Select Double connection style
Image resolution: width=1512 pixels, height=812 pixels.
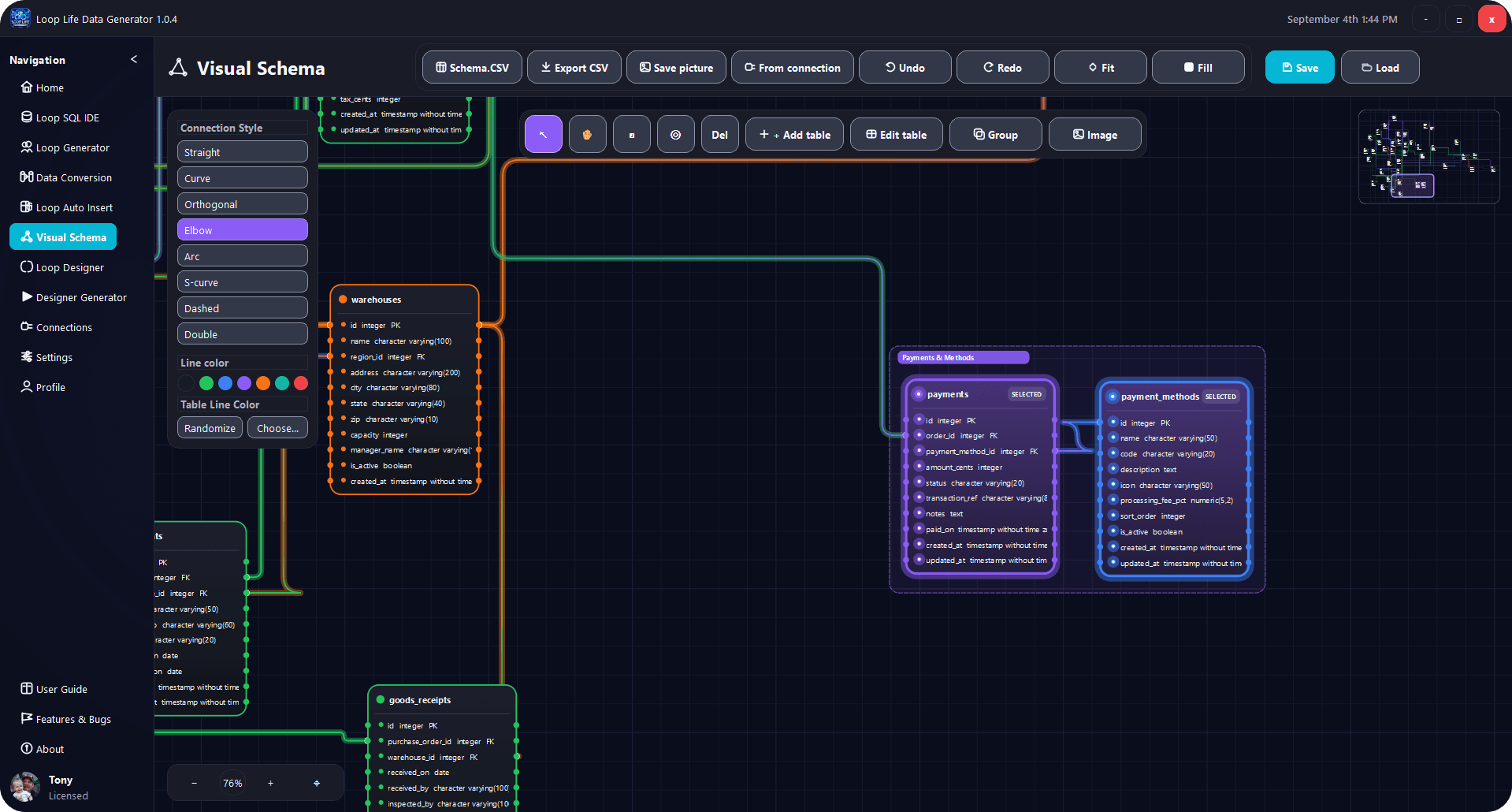point(243,334)
